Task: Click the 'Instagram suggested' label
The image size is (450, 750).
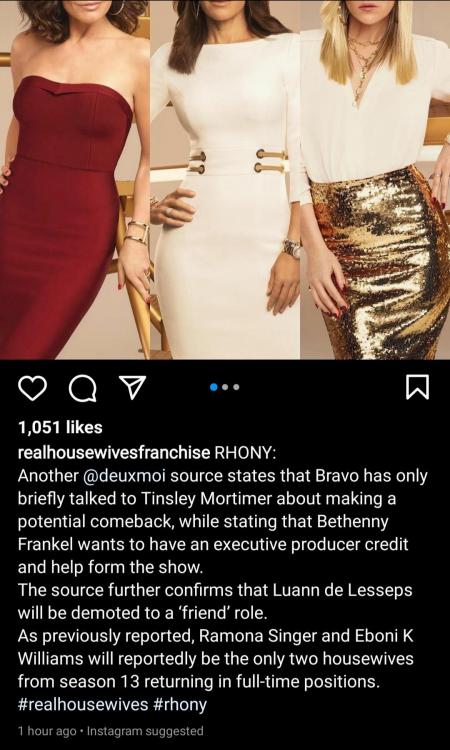Action: tap(145, 731)
